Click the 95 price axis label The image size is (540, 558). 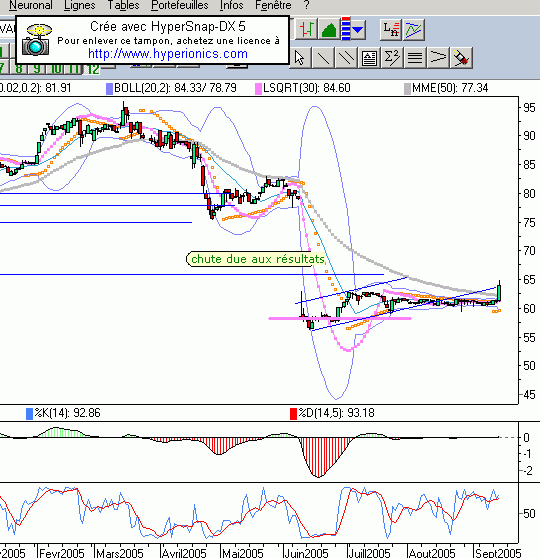click(x=529, y=107)
